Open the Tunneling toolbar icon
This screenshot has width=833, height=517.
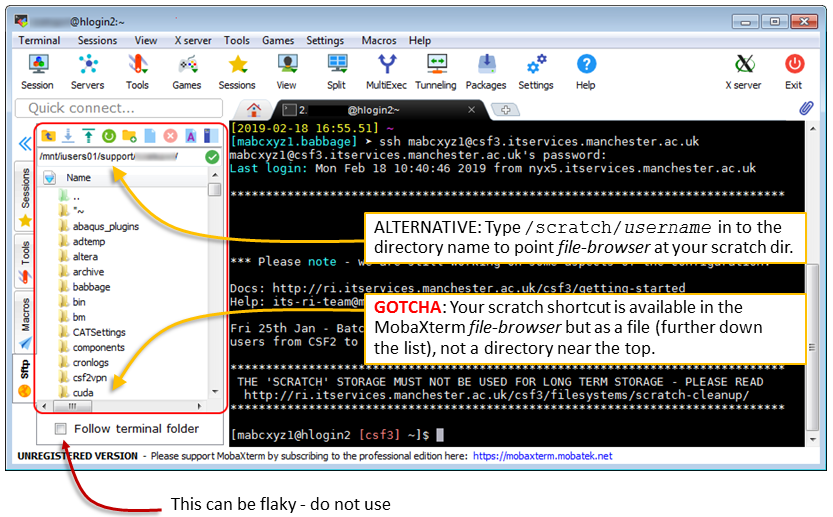coord(436,72)
